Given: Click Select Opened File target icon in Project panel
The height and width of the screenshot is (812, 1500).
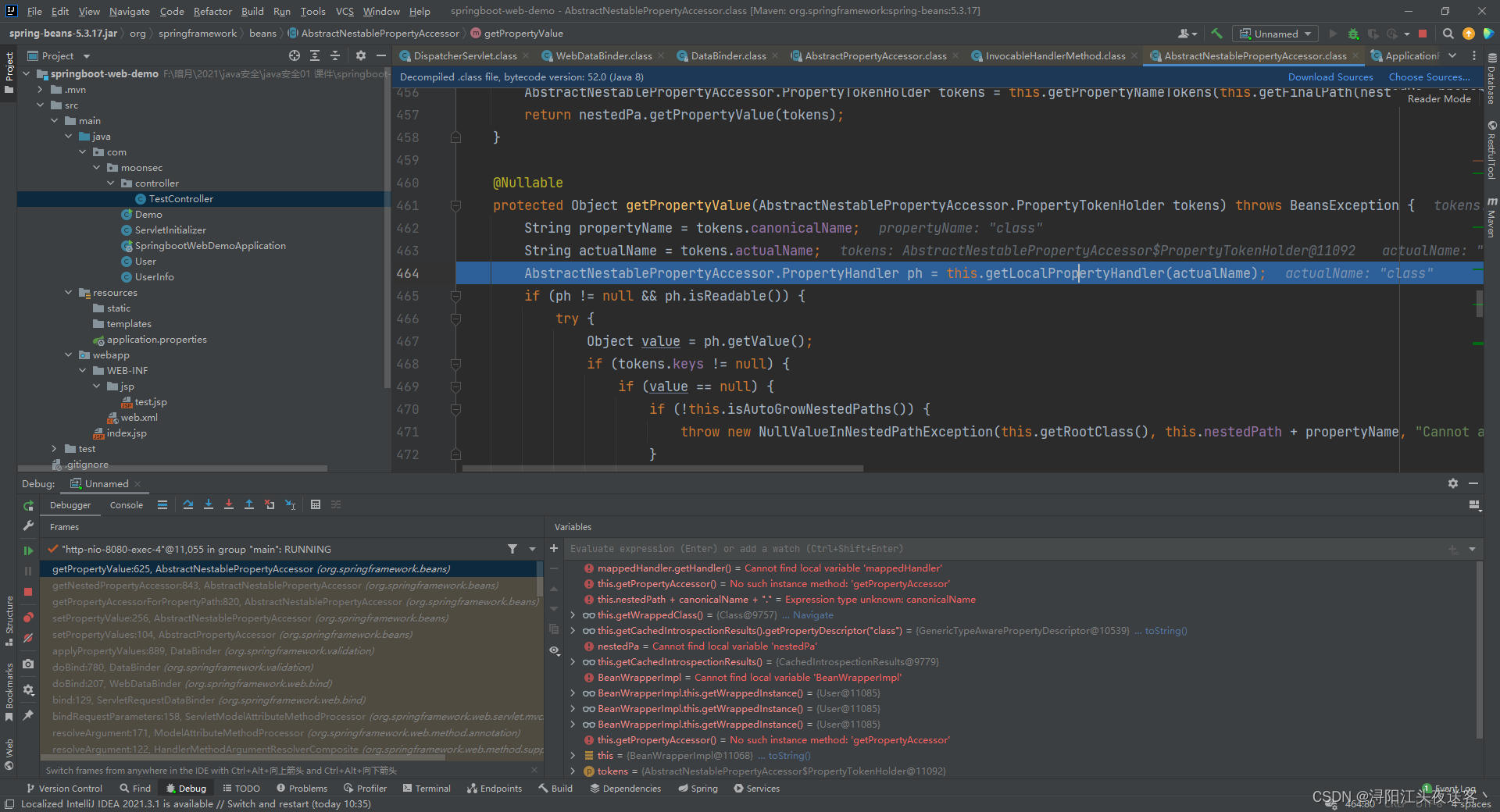Looking at the screenshot, I should 294,55.
